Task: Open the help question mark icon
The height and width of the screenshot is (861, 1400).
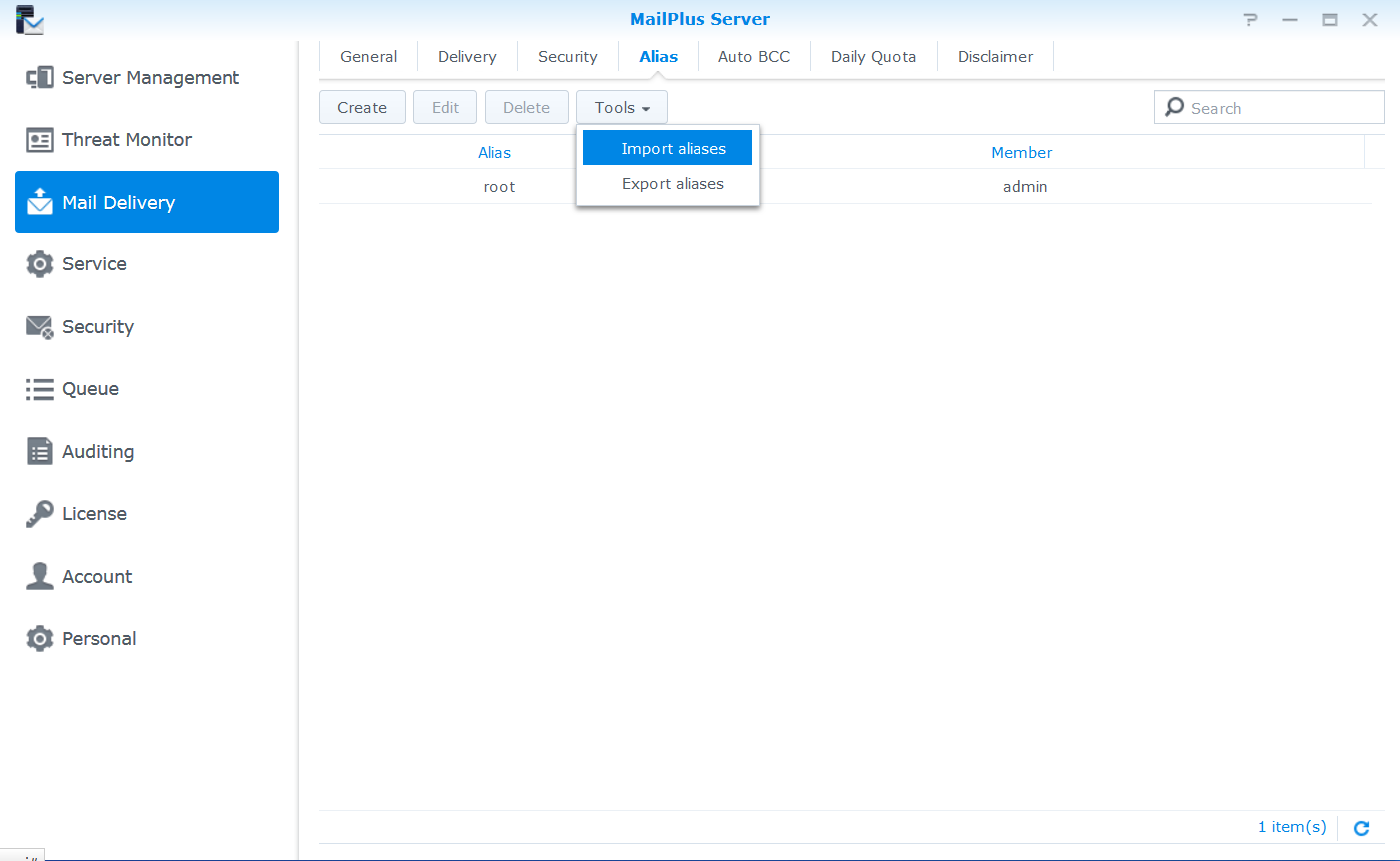Action: coord(1250,19)
